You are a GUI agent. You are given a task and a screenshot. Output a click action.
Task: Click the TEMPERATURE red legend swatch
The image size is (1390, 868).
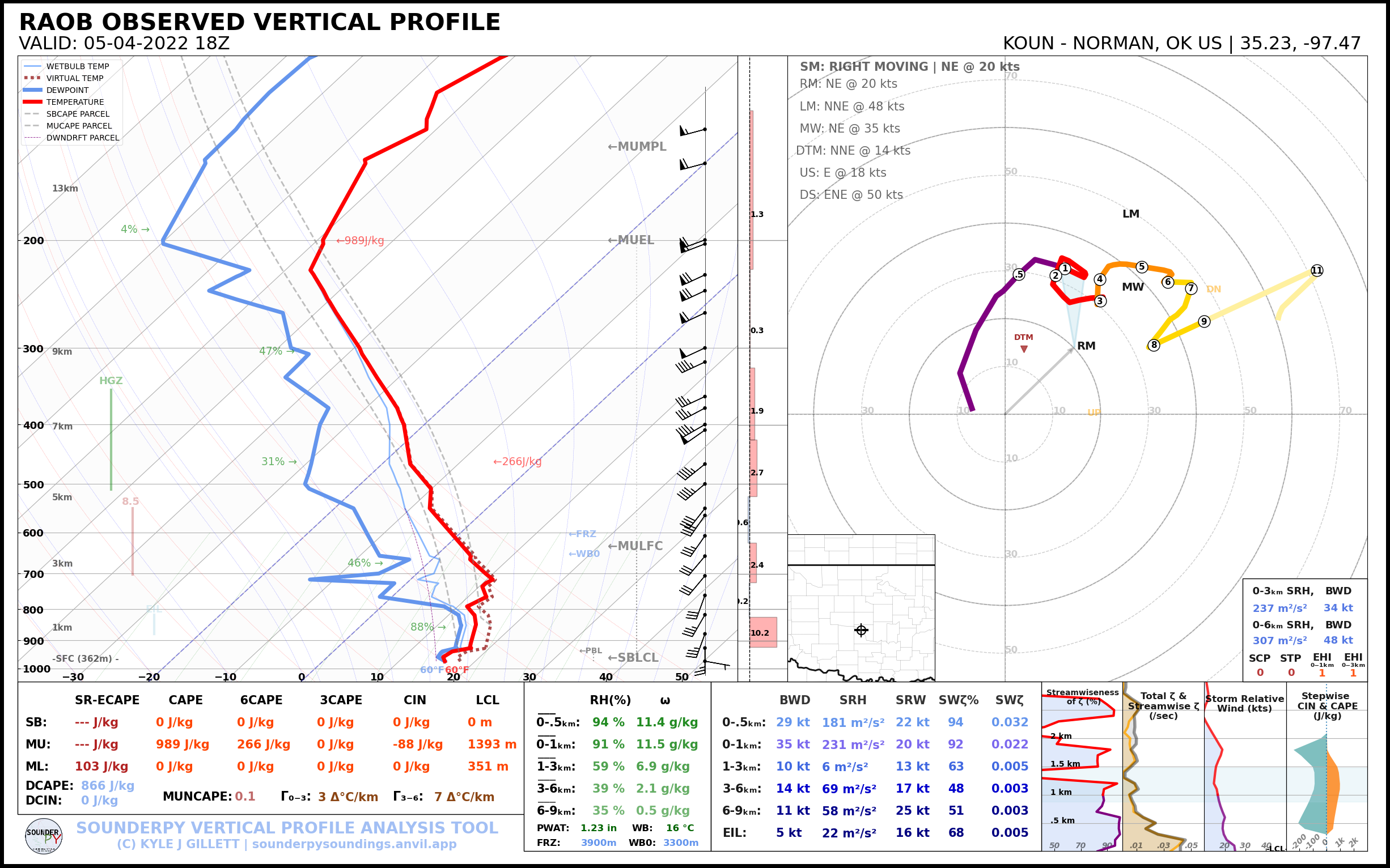click(33, 102)
